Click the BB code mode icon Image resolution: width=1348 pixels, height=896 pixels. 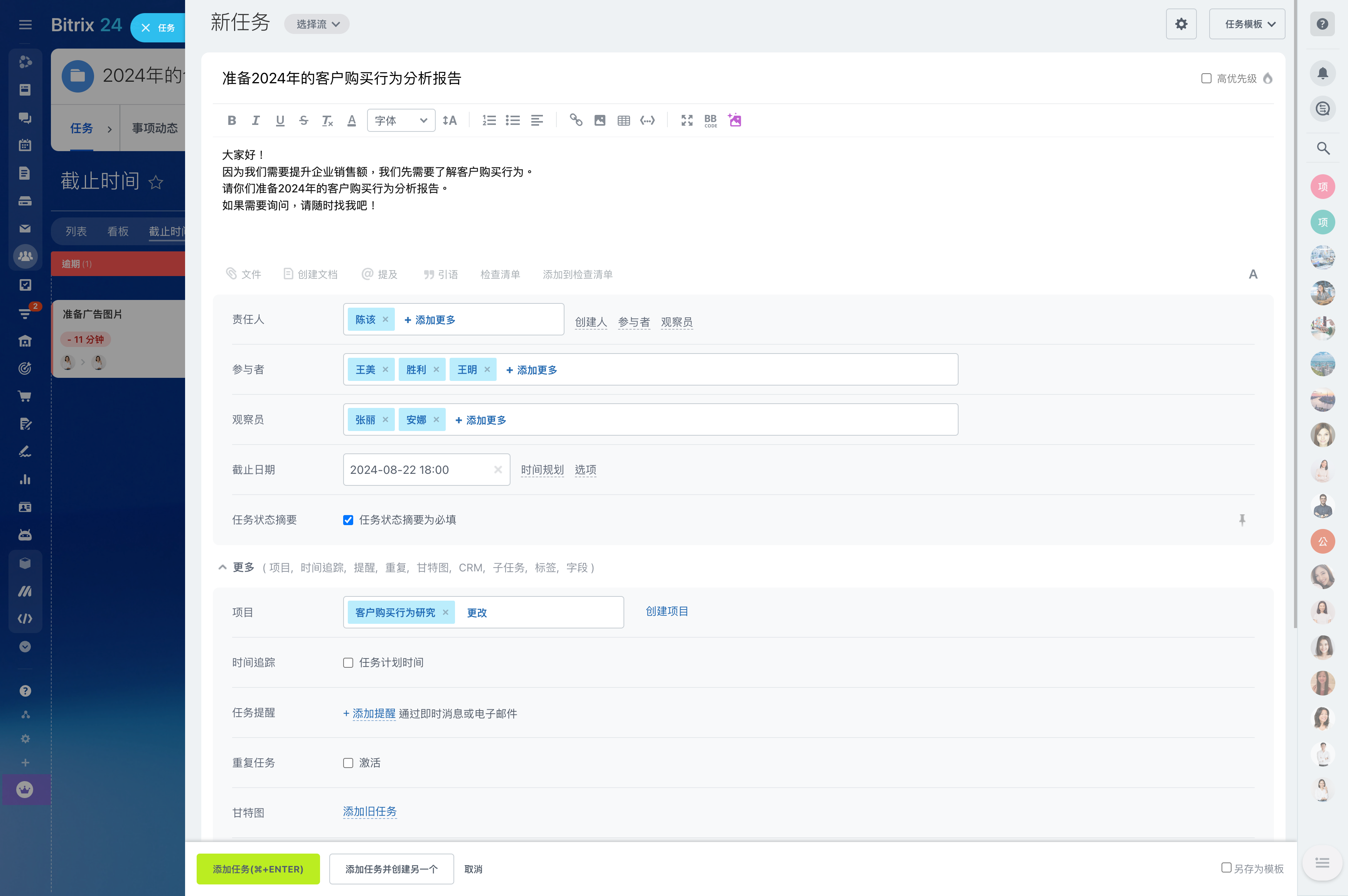pyautogui.click(x=710, y=121)
